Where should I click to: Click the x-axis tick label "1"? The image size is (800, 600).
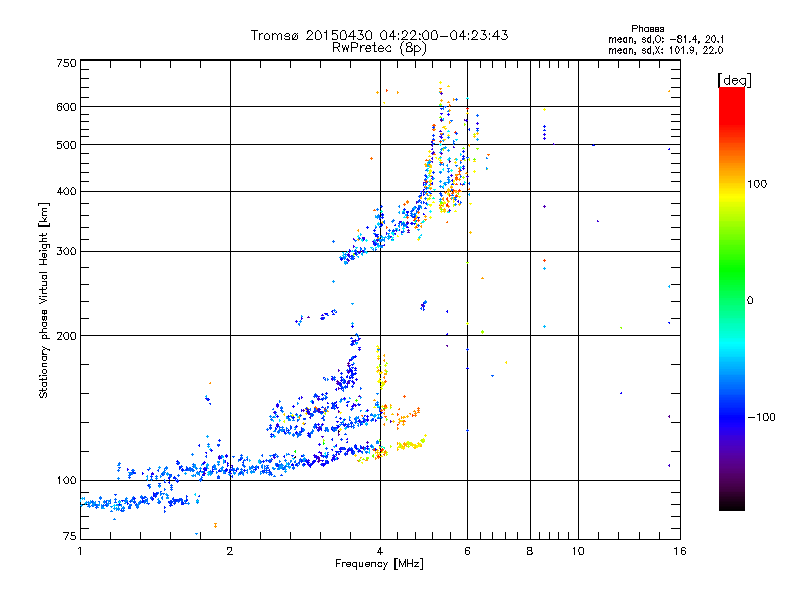(80, 551)
